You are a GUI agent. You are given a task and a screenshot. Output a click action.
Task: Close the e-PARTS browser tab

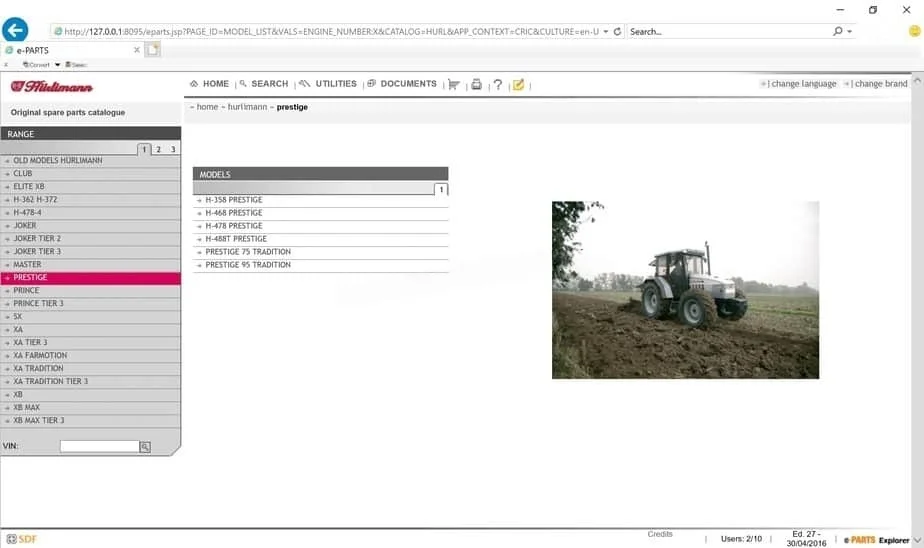point(137,50)
